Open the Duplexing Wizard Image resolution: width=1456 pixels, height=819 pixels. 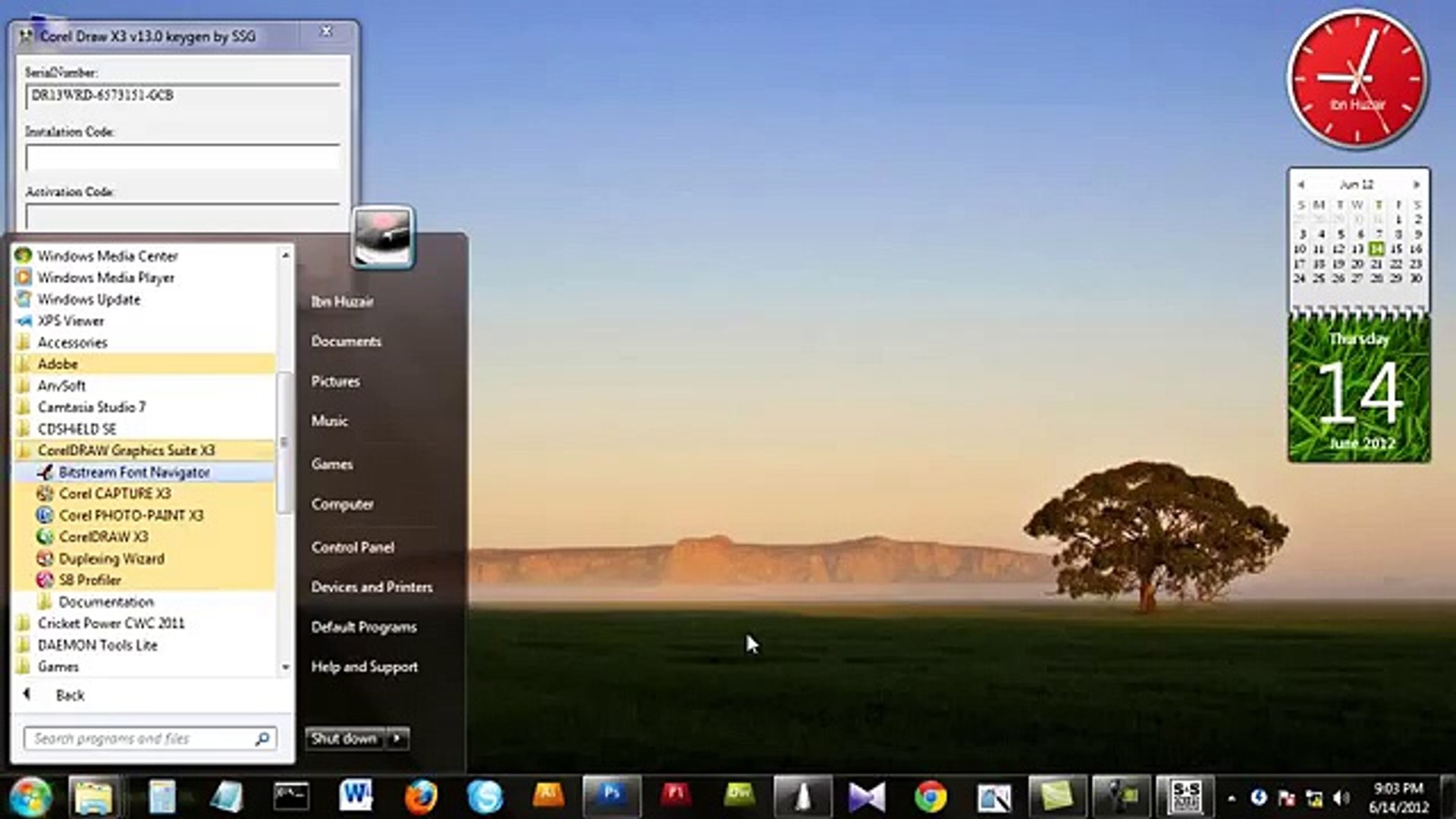pos(112,559)
